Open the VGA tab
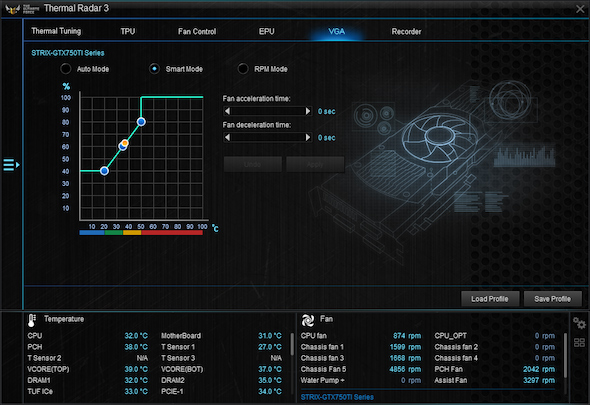590x405 pixels. [336, 31]
